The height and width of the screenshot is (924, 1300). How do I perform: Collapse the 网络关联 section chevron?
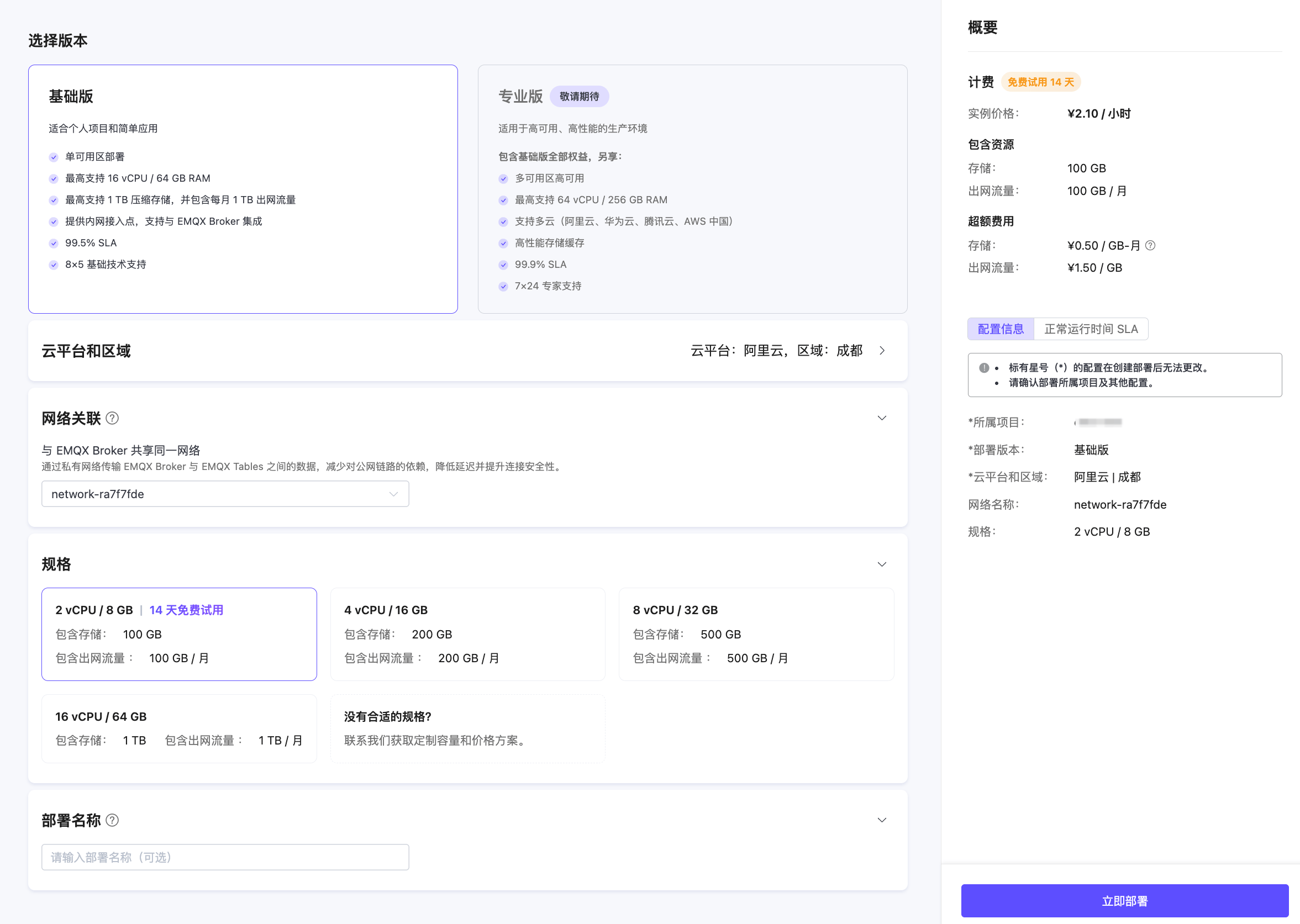pos(882,418)
